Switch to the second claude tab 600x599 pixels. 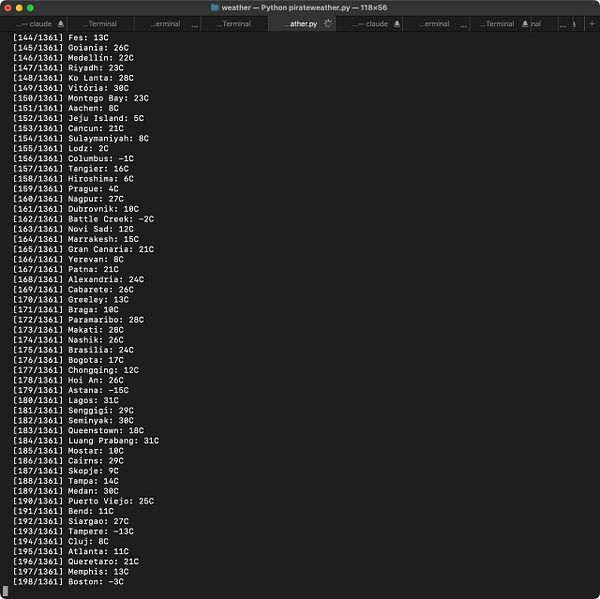tap(370, 24)
